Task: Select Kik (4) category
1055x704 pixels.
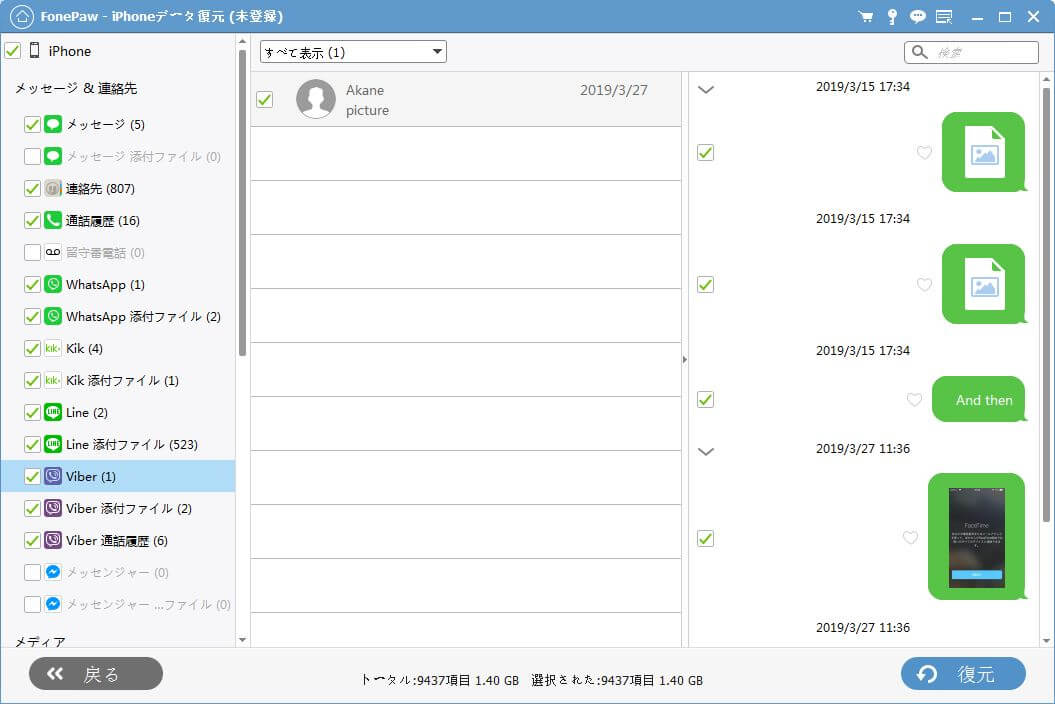Action: coord(118,349)
